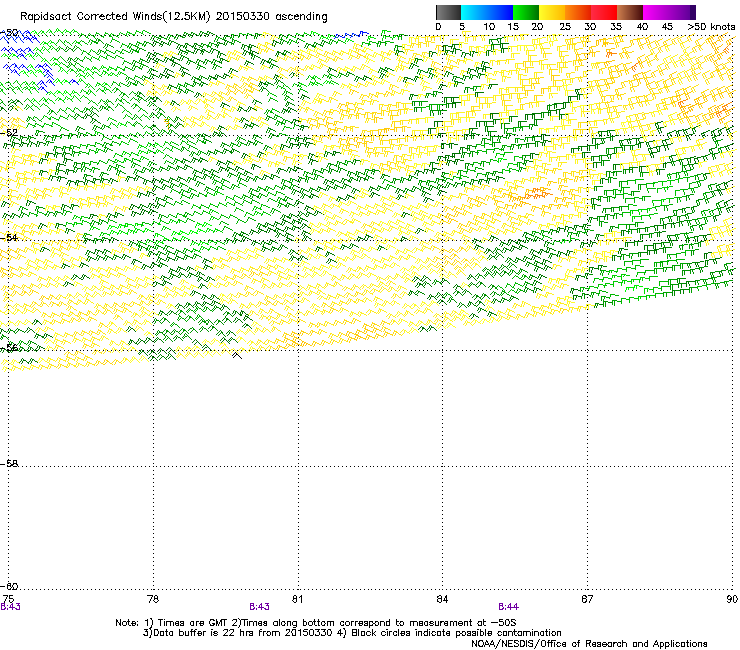The height and width of the screenshot is (650, 740).
Task: Click the '0' legend scale label
Action: tap(438, 27)
